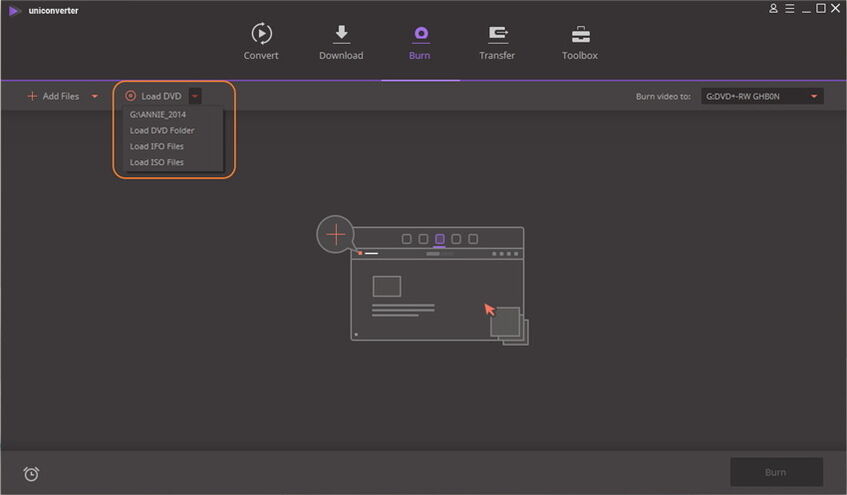The image size is (847, 495).
Task: Minimize the uniconverter window
Action: pos(806,9)
